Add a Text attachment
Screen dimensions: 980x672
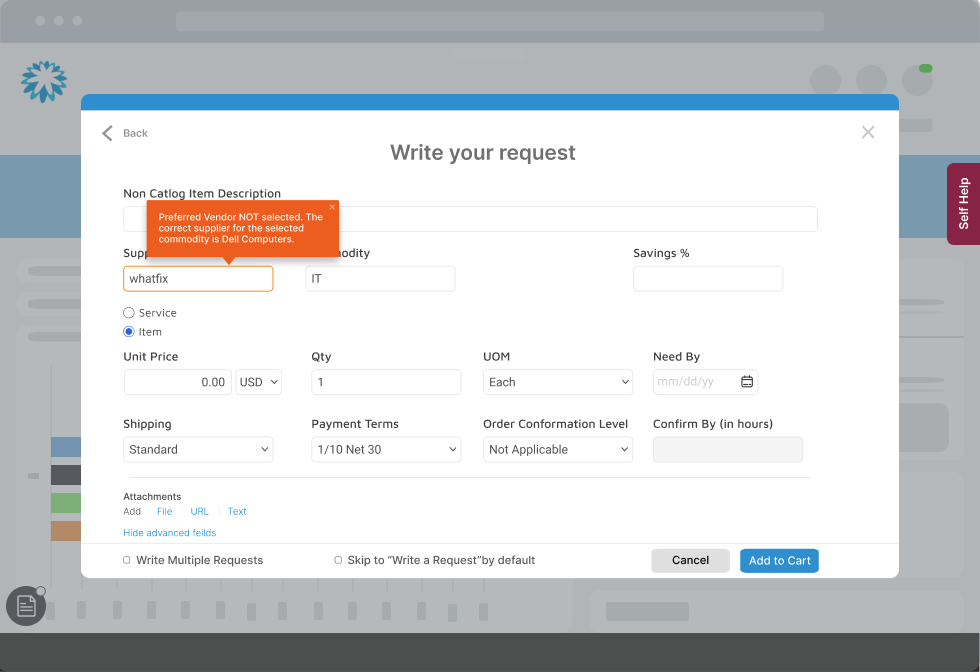click(x=237, y=511)
